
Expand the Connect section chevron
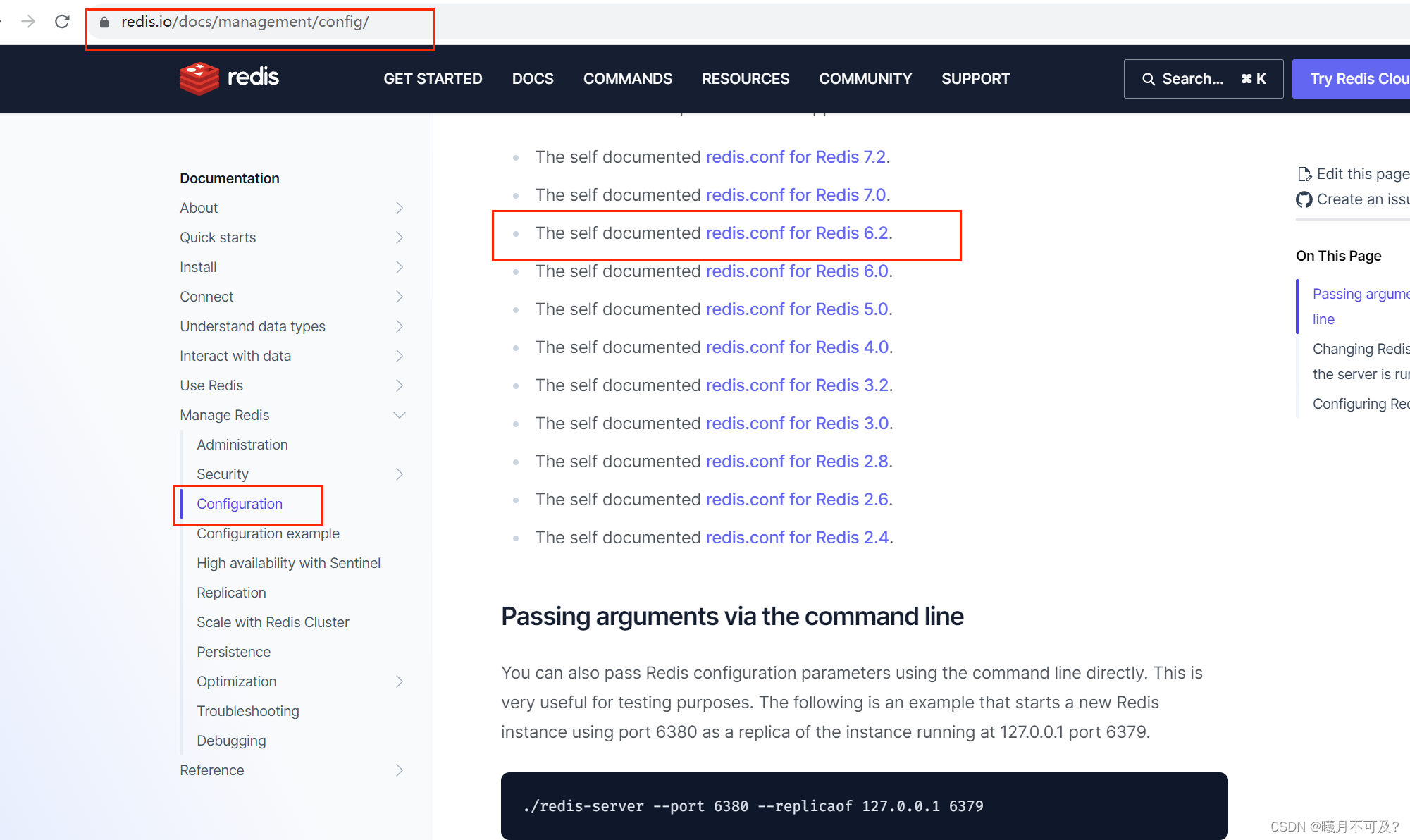tap(400, 297)
